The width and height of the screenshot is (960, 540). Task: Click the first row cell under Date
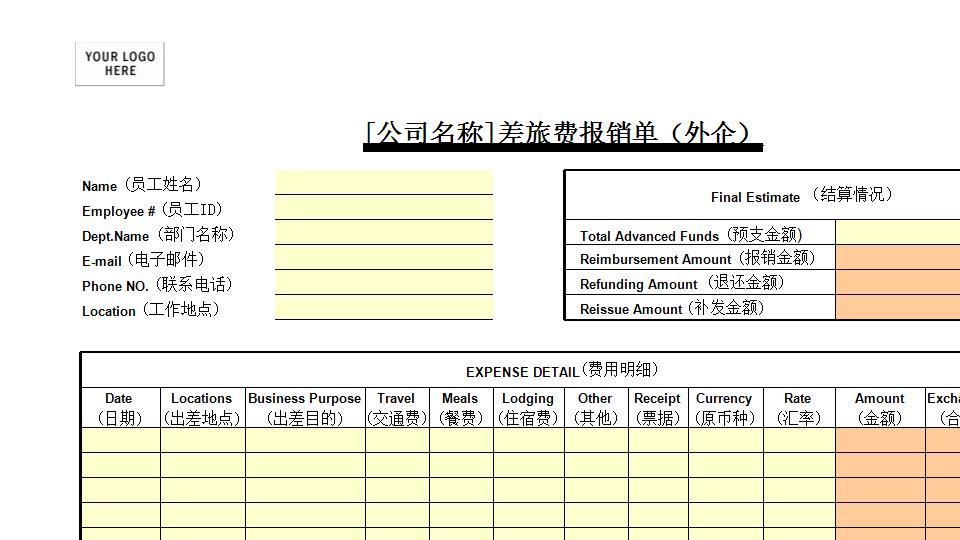[x=120, y=440]
